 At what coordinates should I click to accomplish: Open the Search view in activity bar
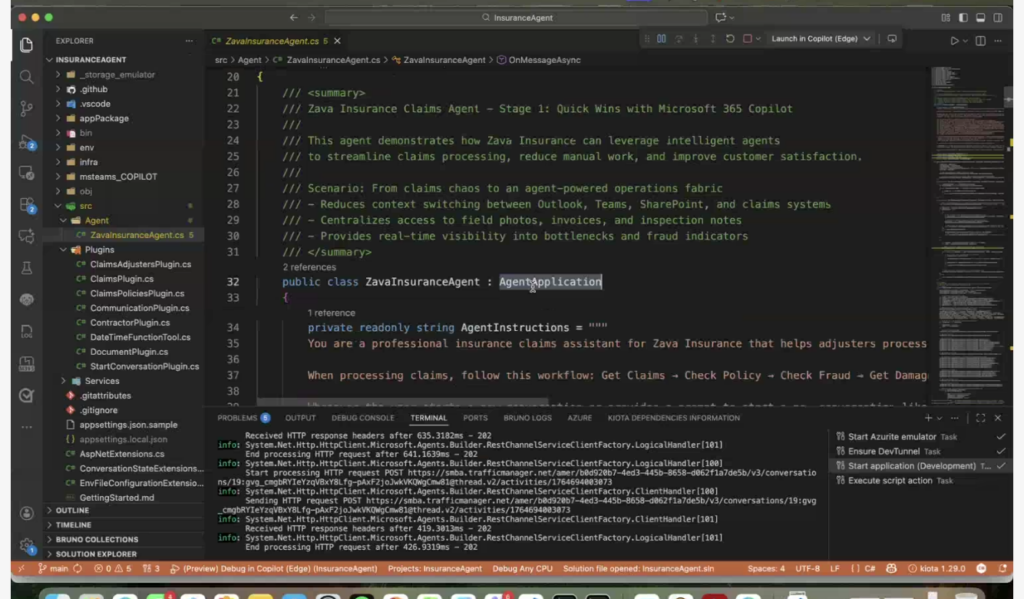[x=26, y=77]
